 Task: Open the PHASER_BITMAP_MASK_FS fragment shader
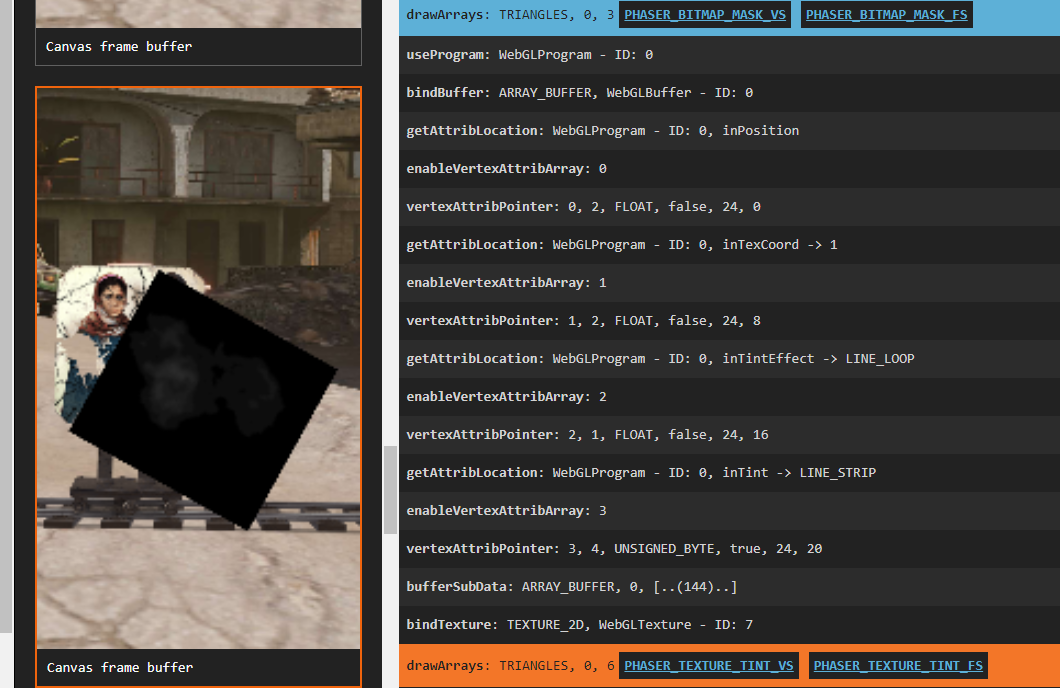click(886, 14)
